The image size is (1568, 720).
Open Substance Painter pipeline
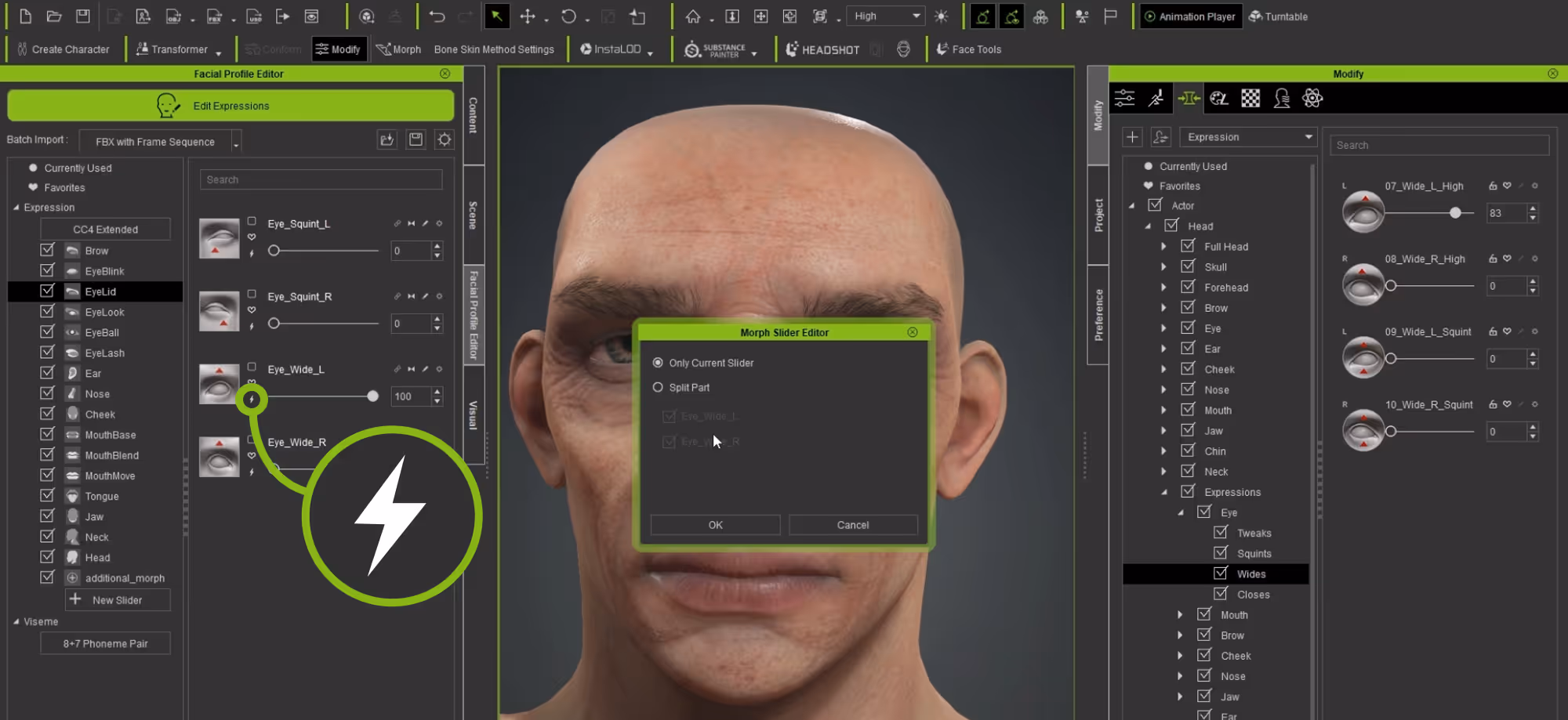[x=715, y=50]
